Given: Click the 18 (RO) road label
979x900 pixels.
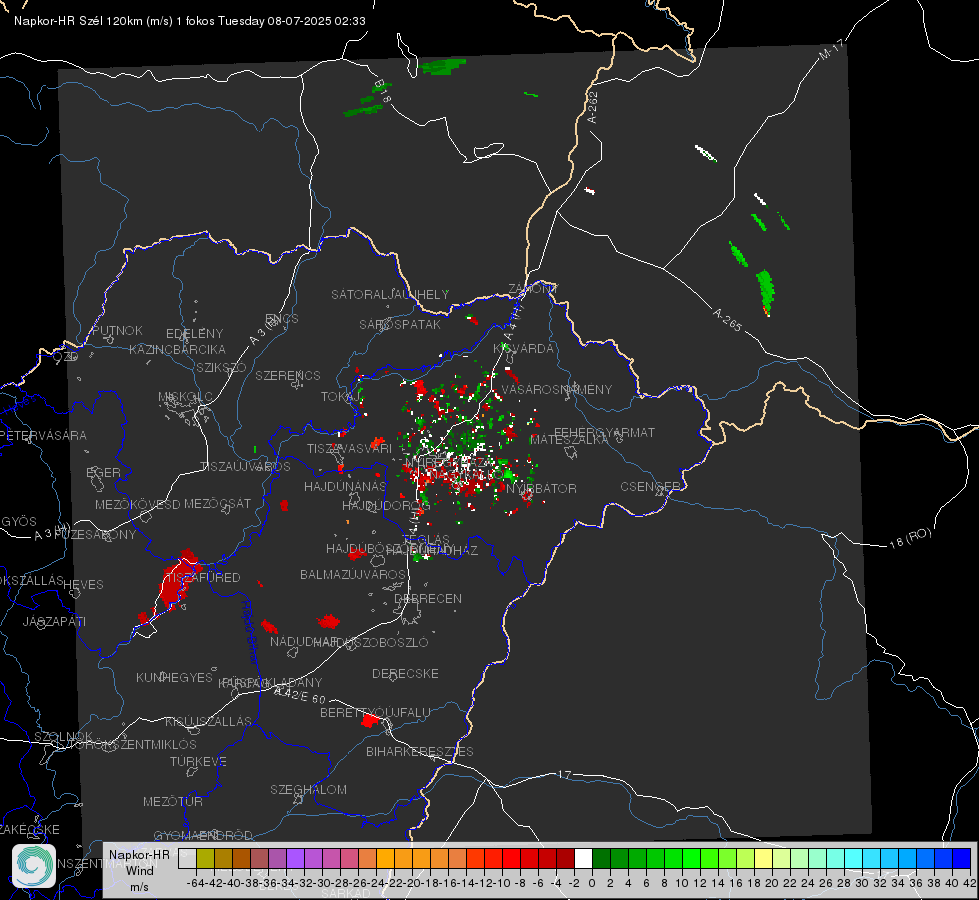Looking at the screenshot, I should tap(910, 538).
